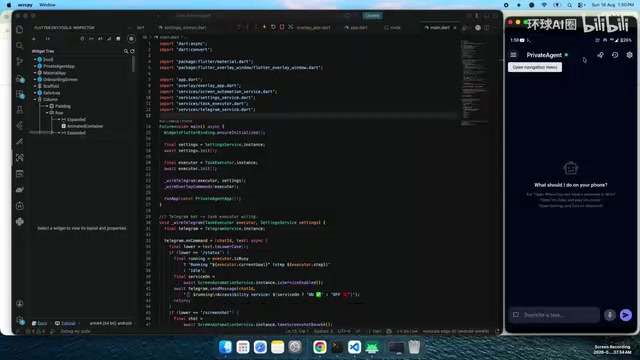640x360 pixels.
Task: Click the UTF-8 encoding status item
Action: pyautogui.click(x=344, y=331)
